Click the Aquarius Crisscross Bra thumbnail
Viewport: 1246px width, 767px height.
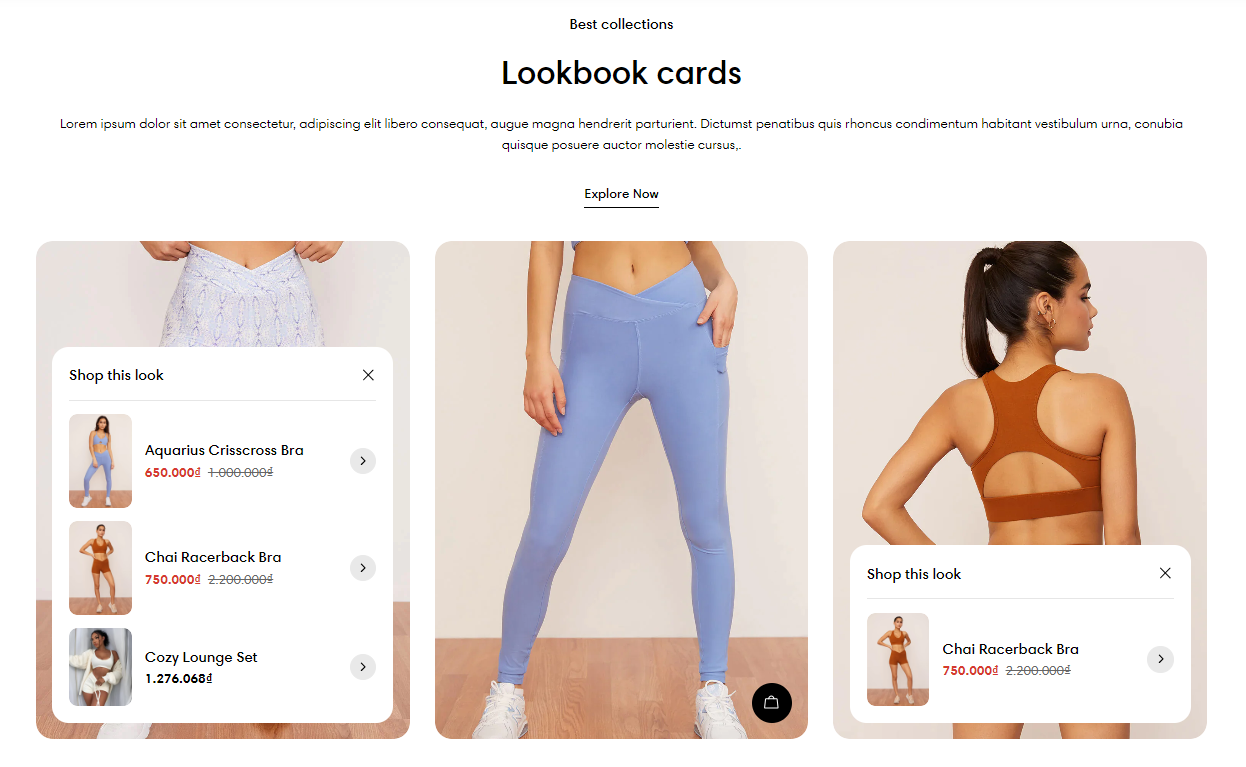[x=100, y=461]
